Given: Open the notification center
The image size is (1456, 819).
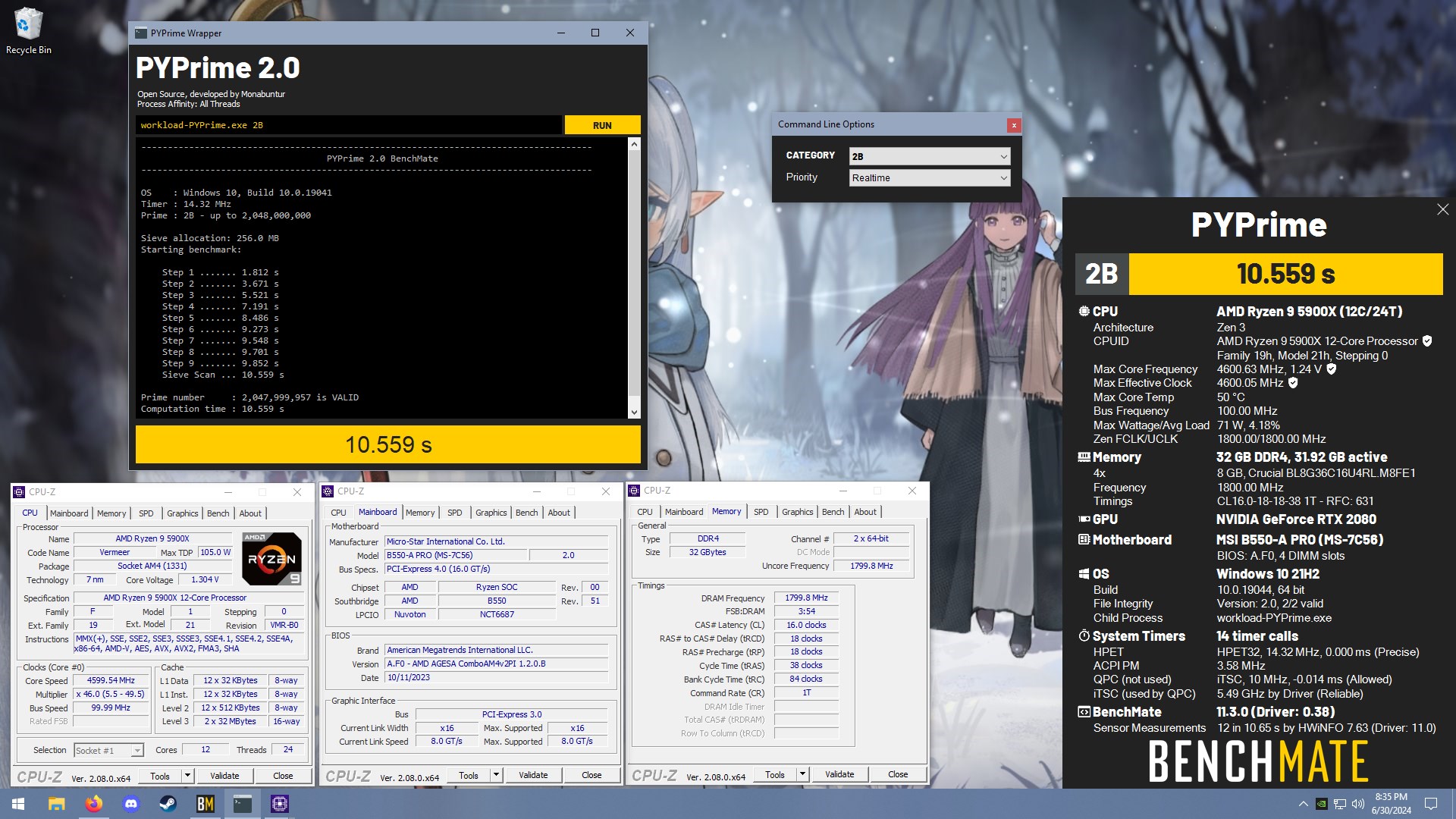Looking at the screenshot, I should point(1431,804).
